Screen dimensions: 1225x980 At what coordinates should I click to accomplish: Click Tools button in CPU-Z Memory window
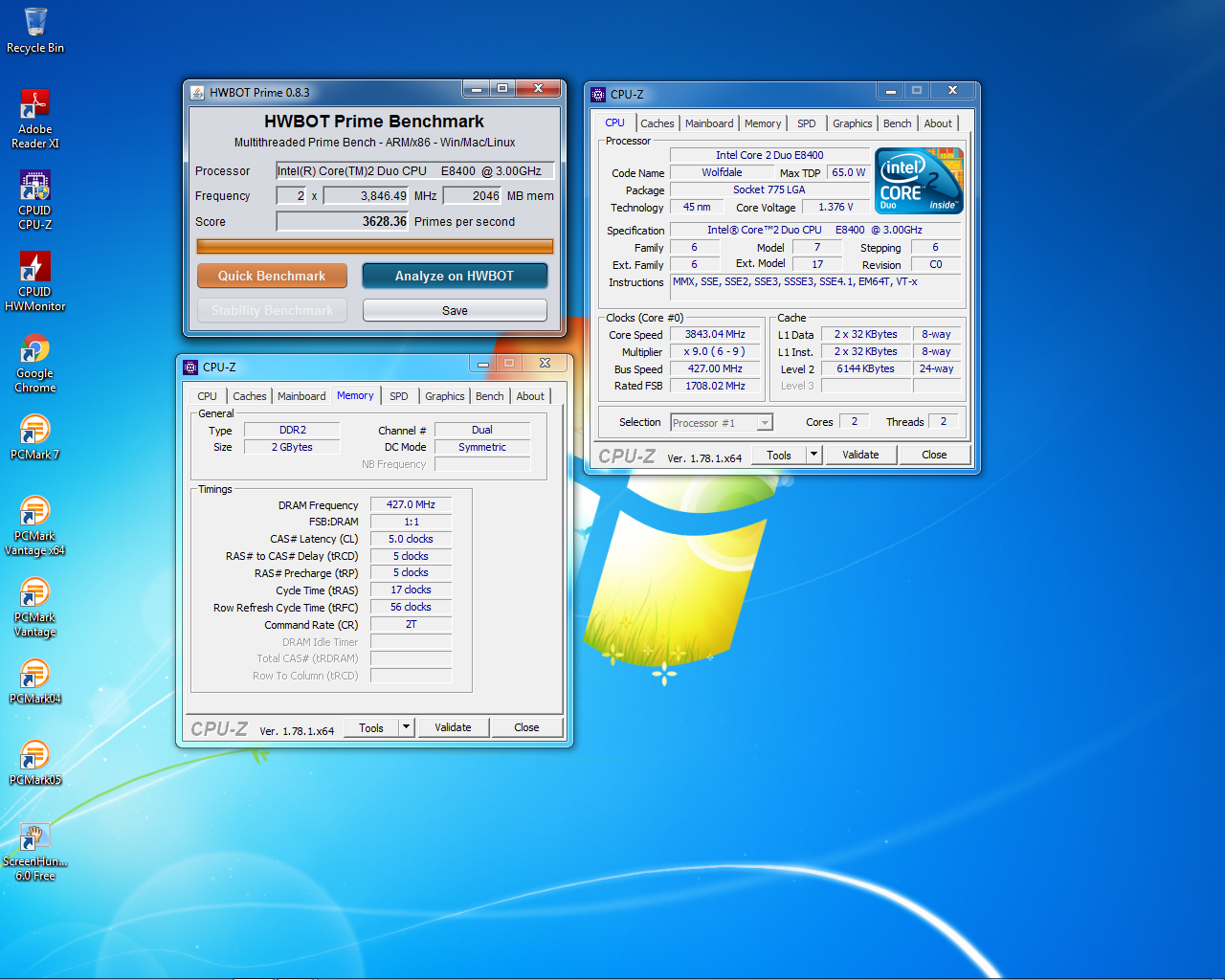pyautogui.click(x=371, y=727)
